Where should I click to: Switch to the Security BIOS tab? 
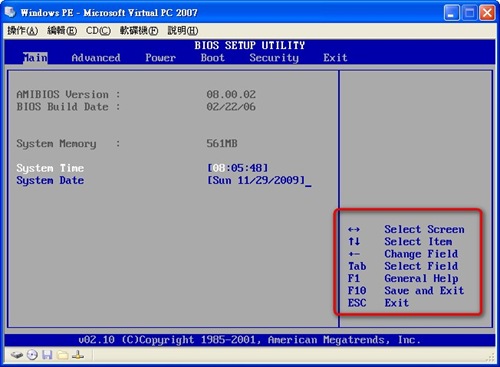pos(274,58)
